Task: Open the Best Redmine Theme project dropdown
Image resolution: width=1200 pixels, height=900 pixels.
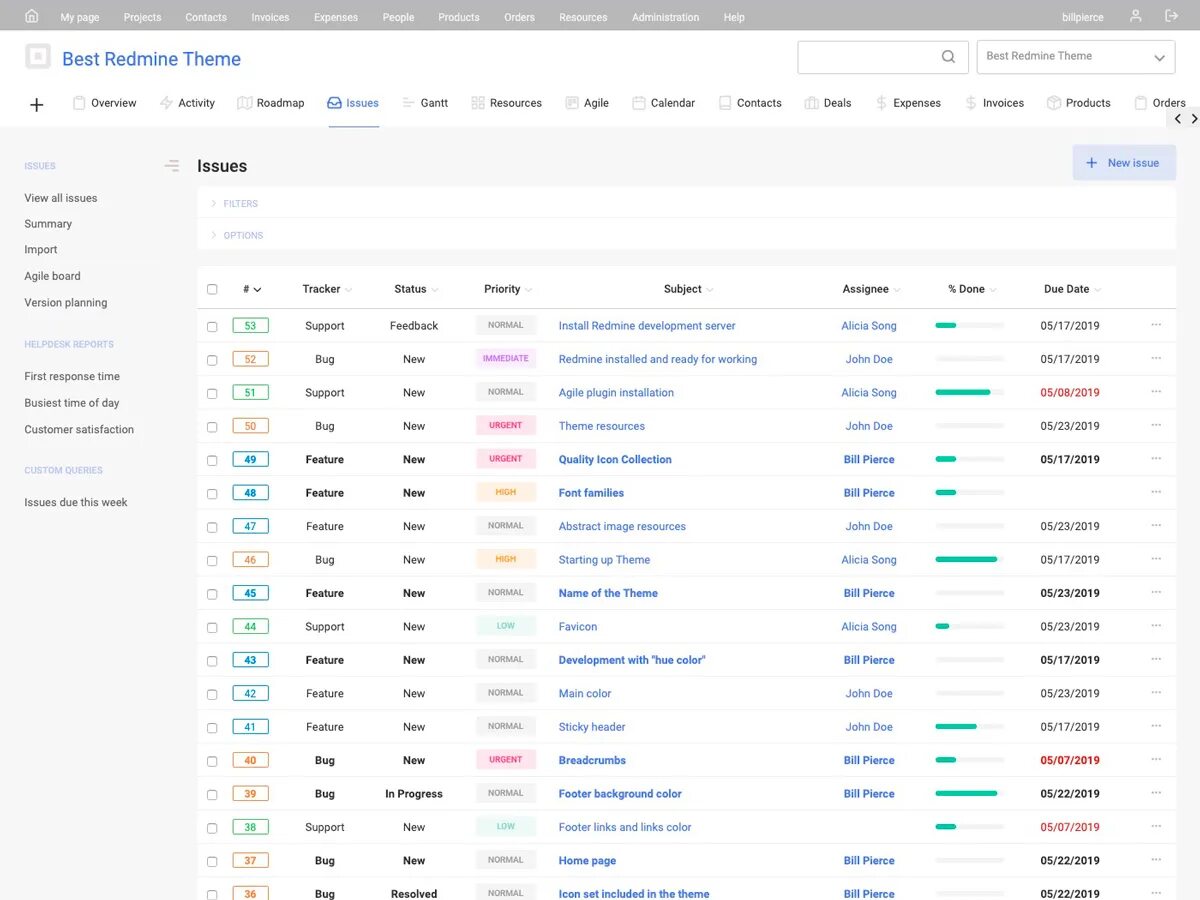Action: point(1075,57)
